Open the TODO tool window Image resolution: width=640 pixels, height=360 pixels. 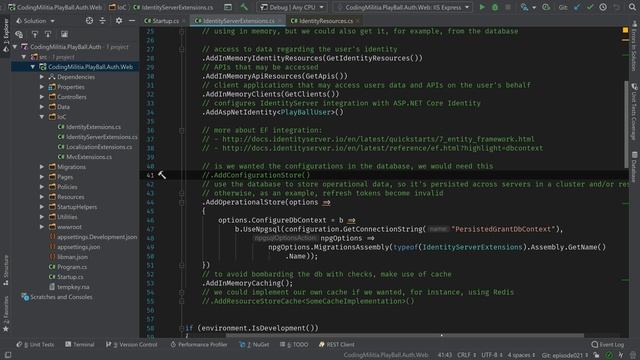pyautogui.click(x=294, y=344)
